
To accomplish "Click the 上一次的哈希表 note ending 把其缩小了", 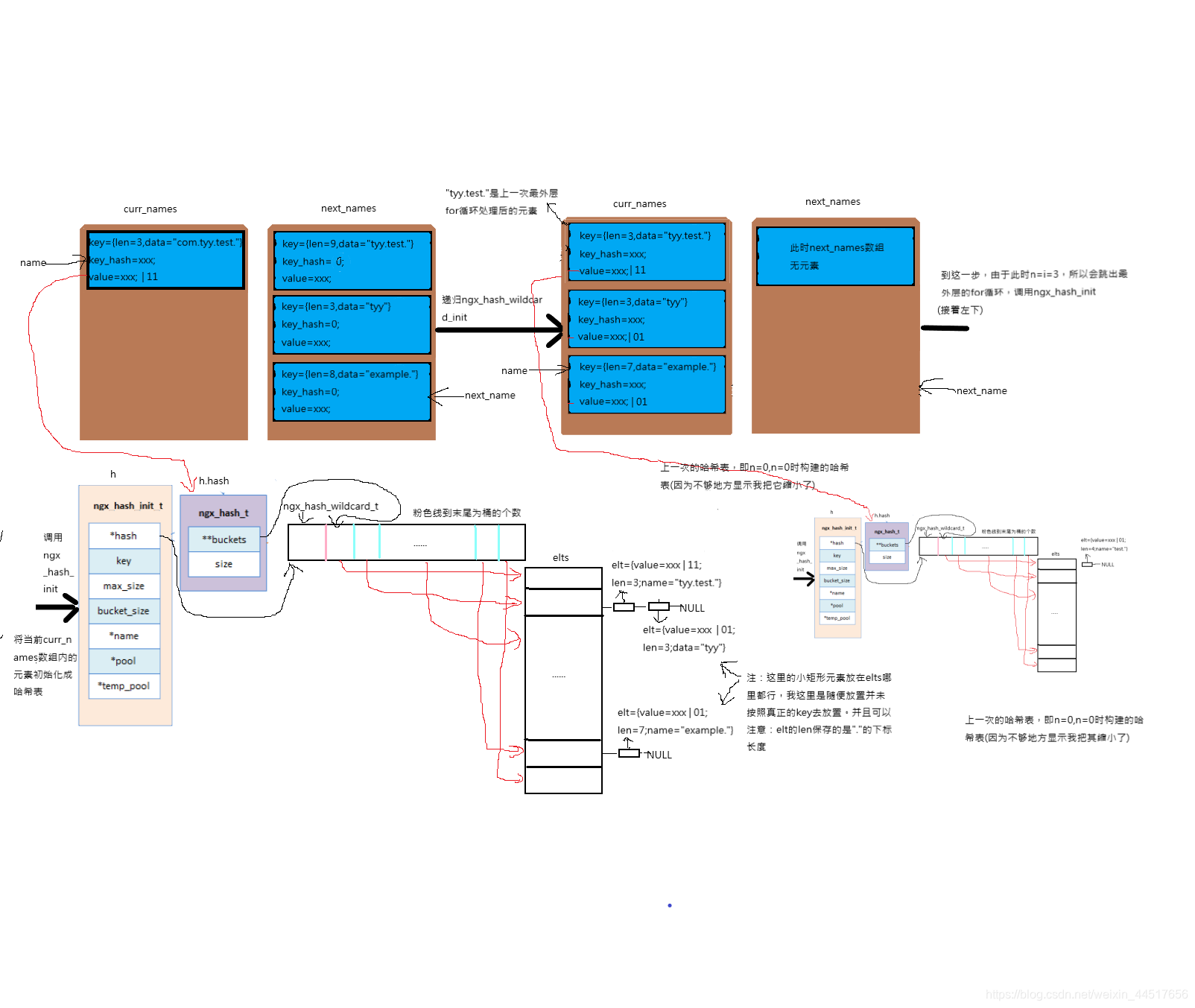I will click(1054, 729).
